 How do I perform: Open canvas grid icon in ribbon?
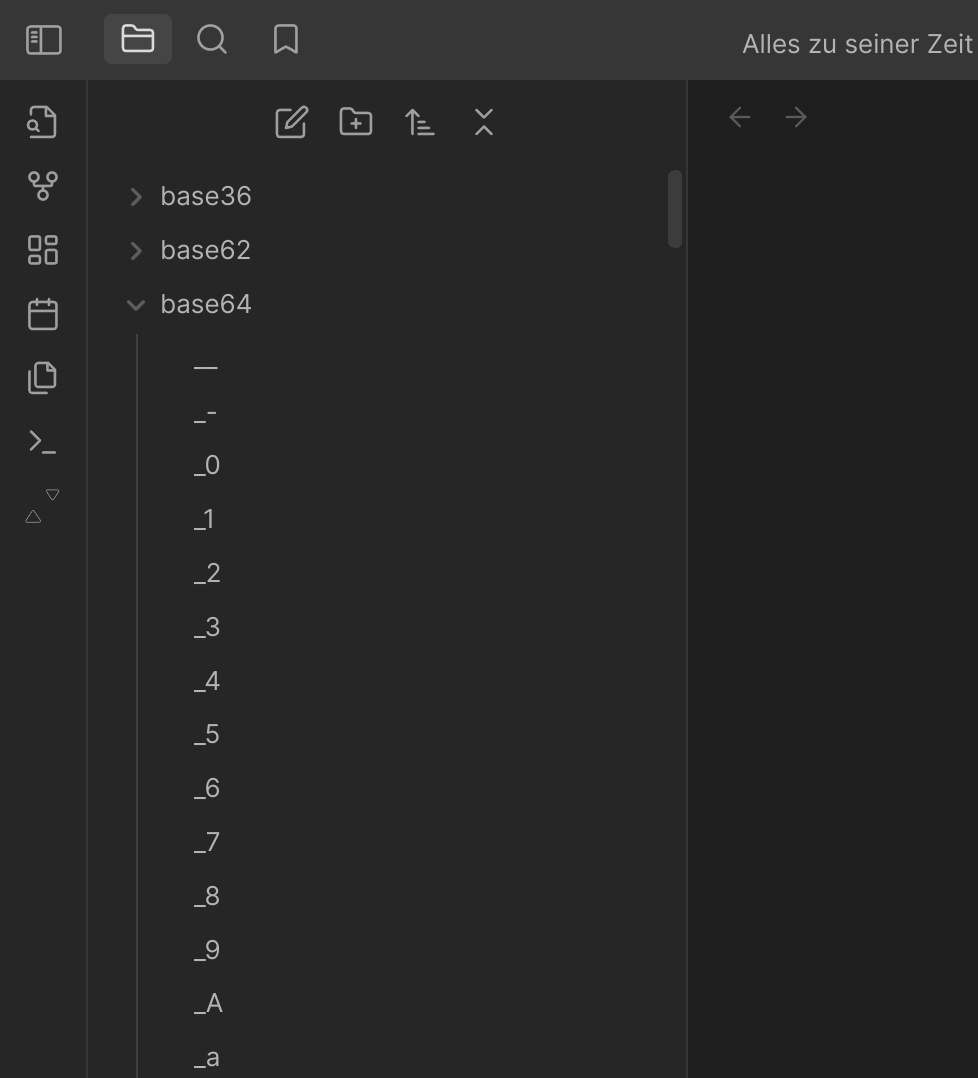click(43, 250)
